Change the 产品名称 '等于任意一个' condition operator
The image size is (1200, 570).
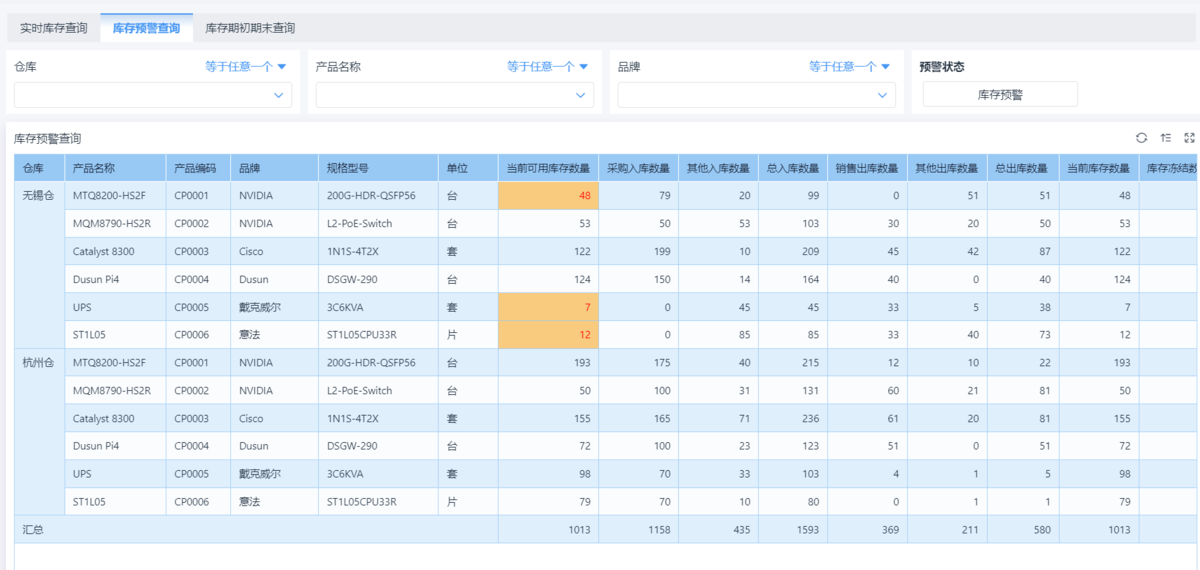click(x=547, y=67)
